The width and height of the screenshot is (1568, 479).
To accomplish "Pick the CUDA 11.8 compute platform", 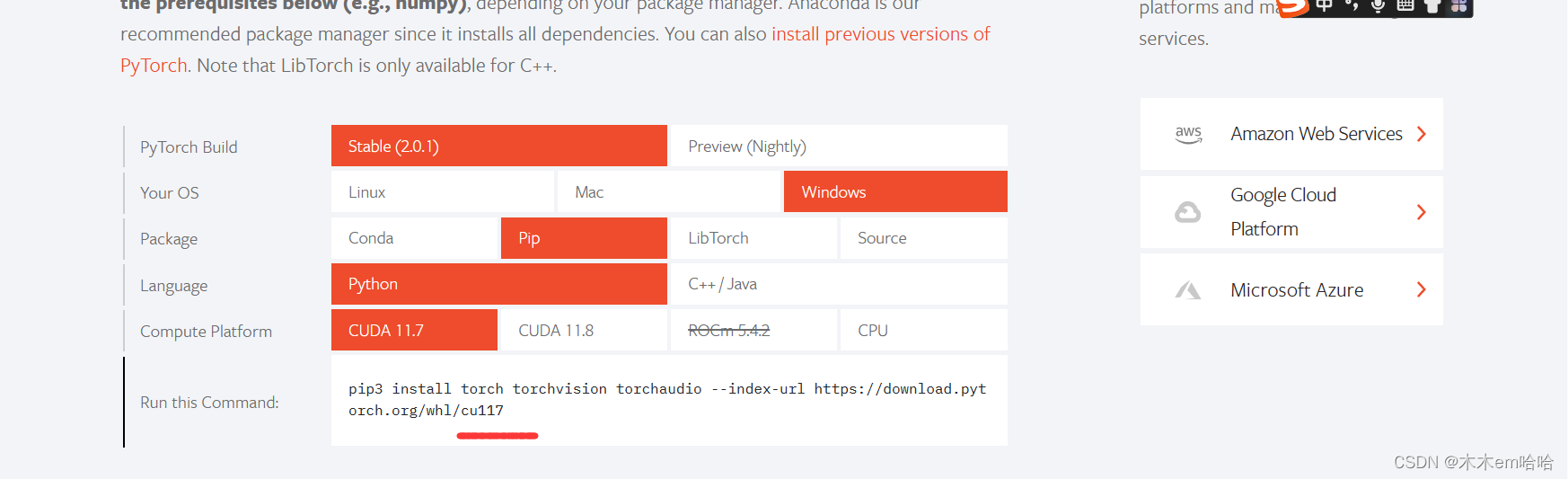I will 582,331.
